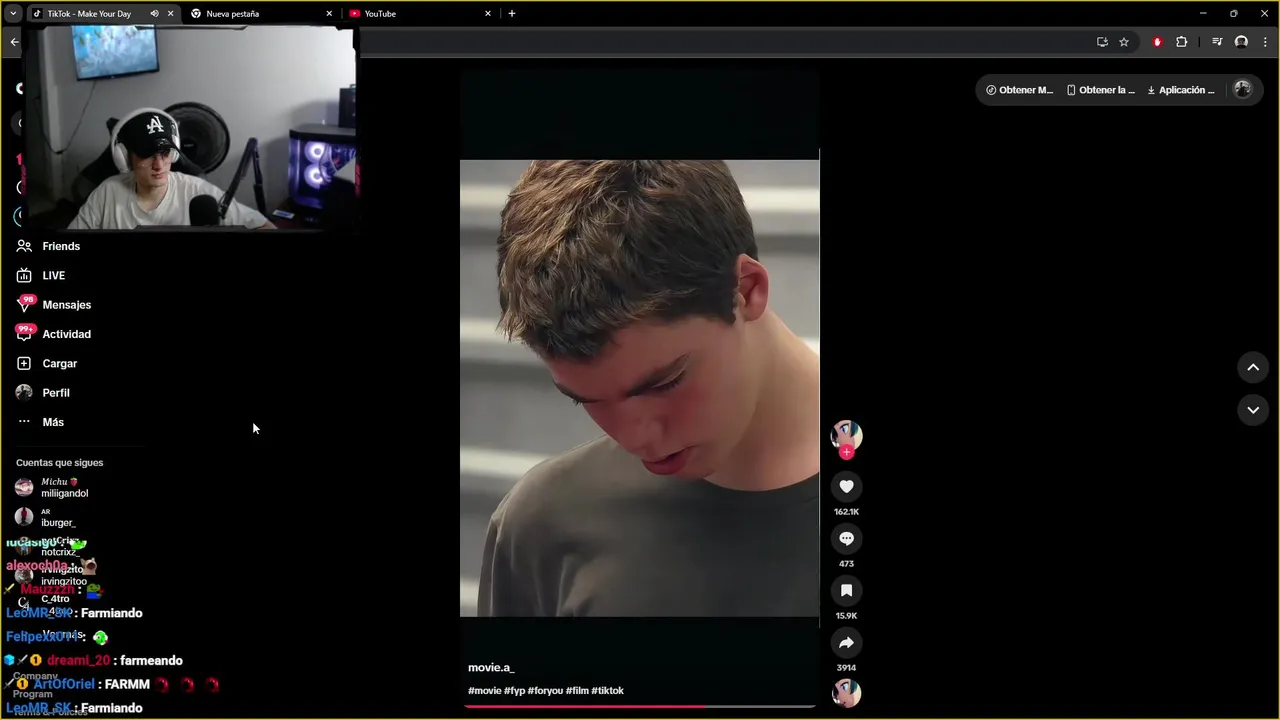Click the Obtener M... coins button
Screen dimensions: 1280x720
[x=1019, y=90]
